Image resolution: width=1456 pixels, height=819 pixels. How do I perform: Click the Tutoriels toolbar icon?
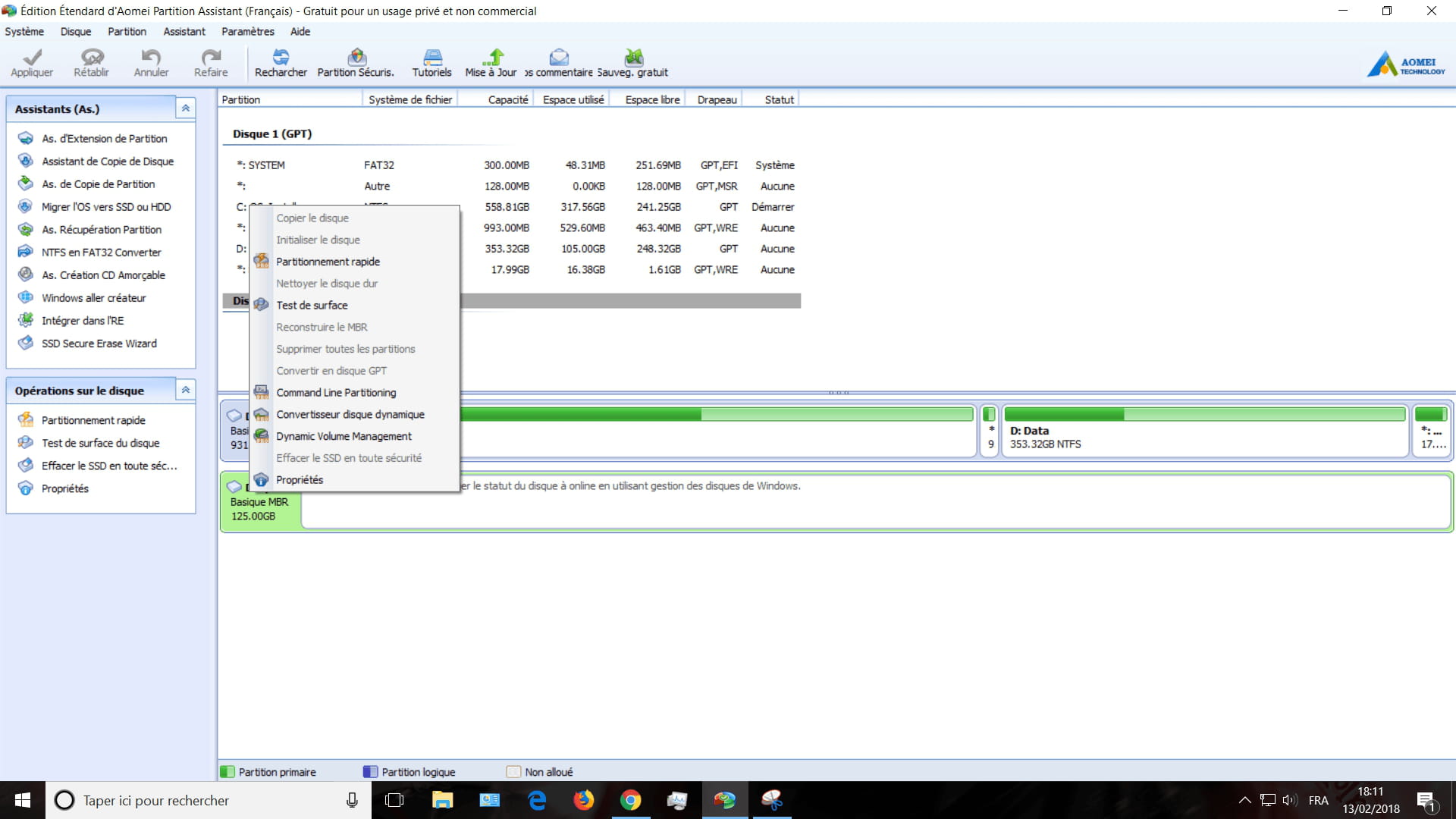431,62
